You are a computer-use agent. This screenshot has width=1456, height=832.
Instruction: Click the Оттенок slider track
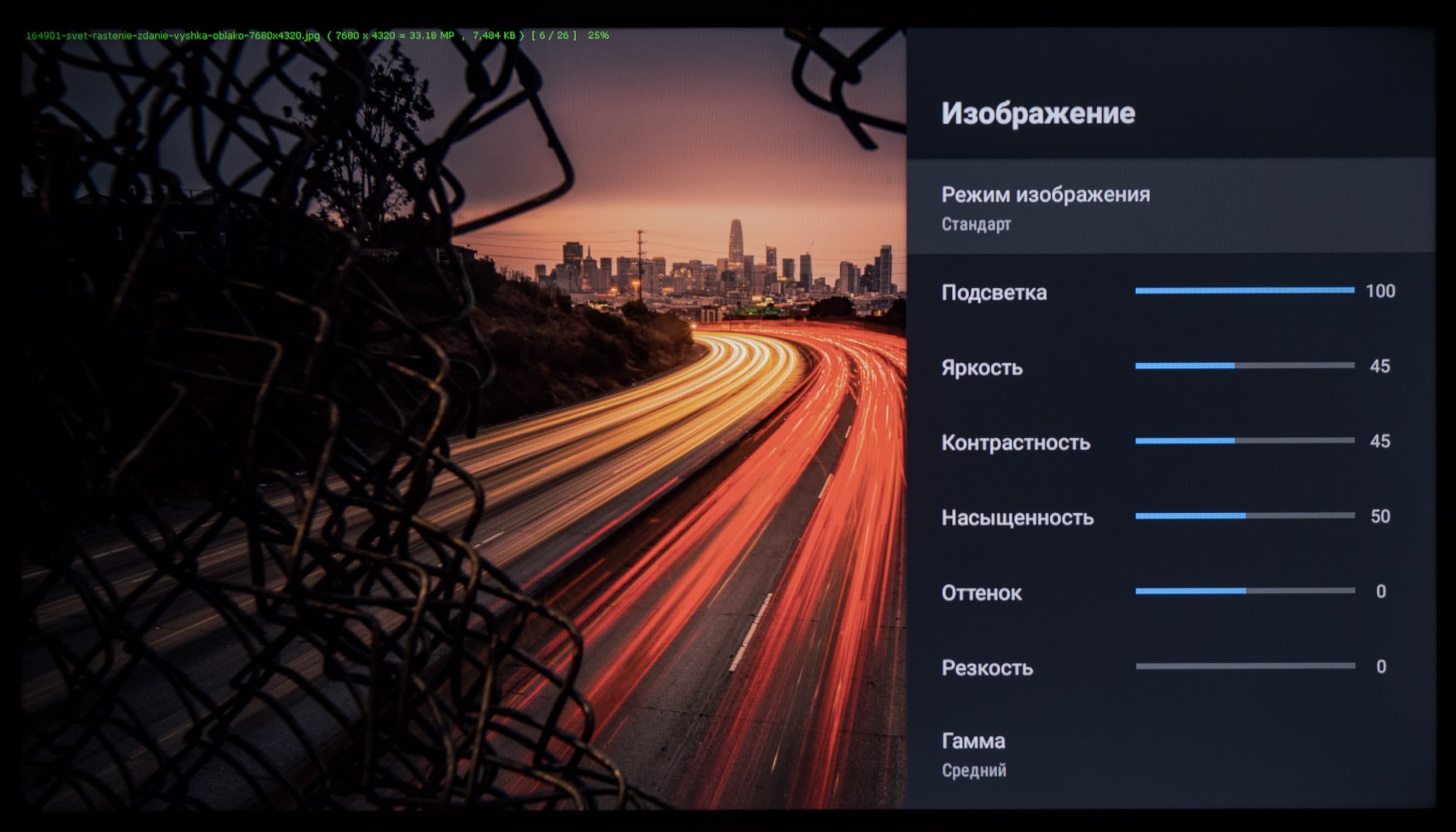click(1244, 591)
